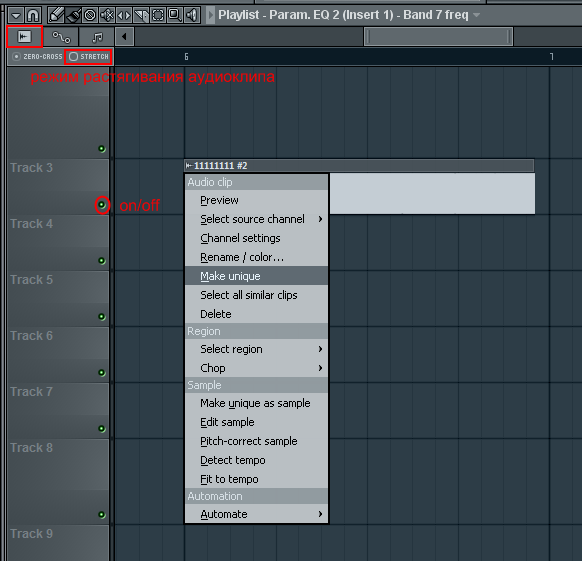Choose Detect tempo
The height and width of the screenshot is (561, 582).
click(x=256, y=460)
